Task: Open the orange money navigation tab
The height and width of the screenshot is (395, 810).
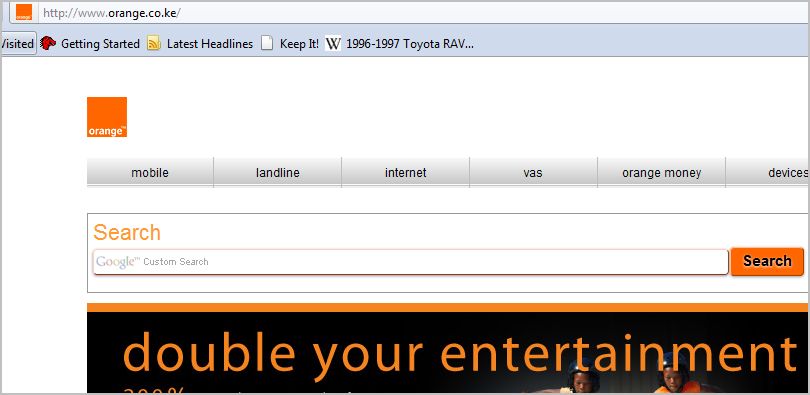Action: [x=661, y=172]
